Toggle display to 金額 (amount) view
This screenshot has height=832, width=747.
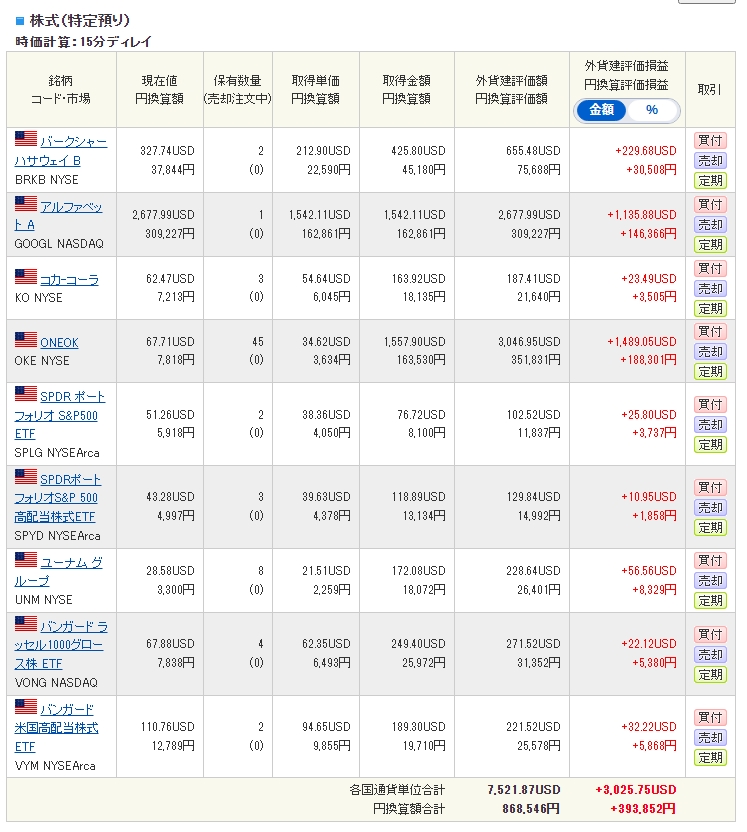602,110
